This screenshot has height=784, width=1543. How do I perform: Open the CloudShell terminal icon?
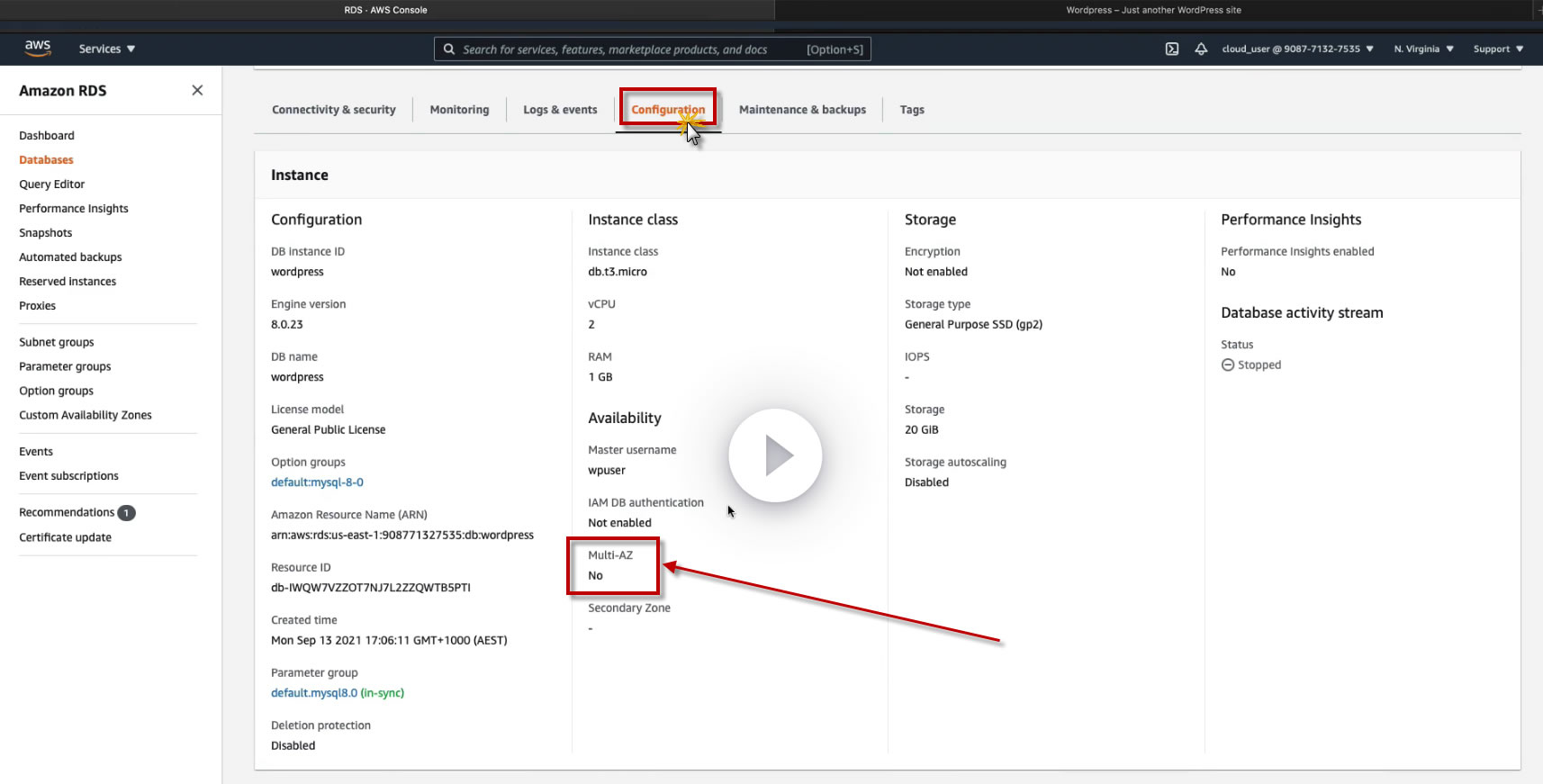1172,49
